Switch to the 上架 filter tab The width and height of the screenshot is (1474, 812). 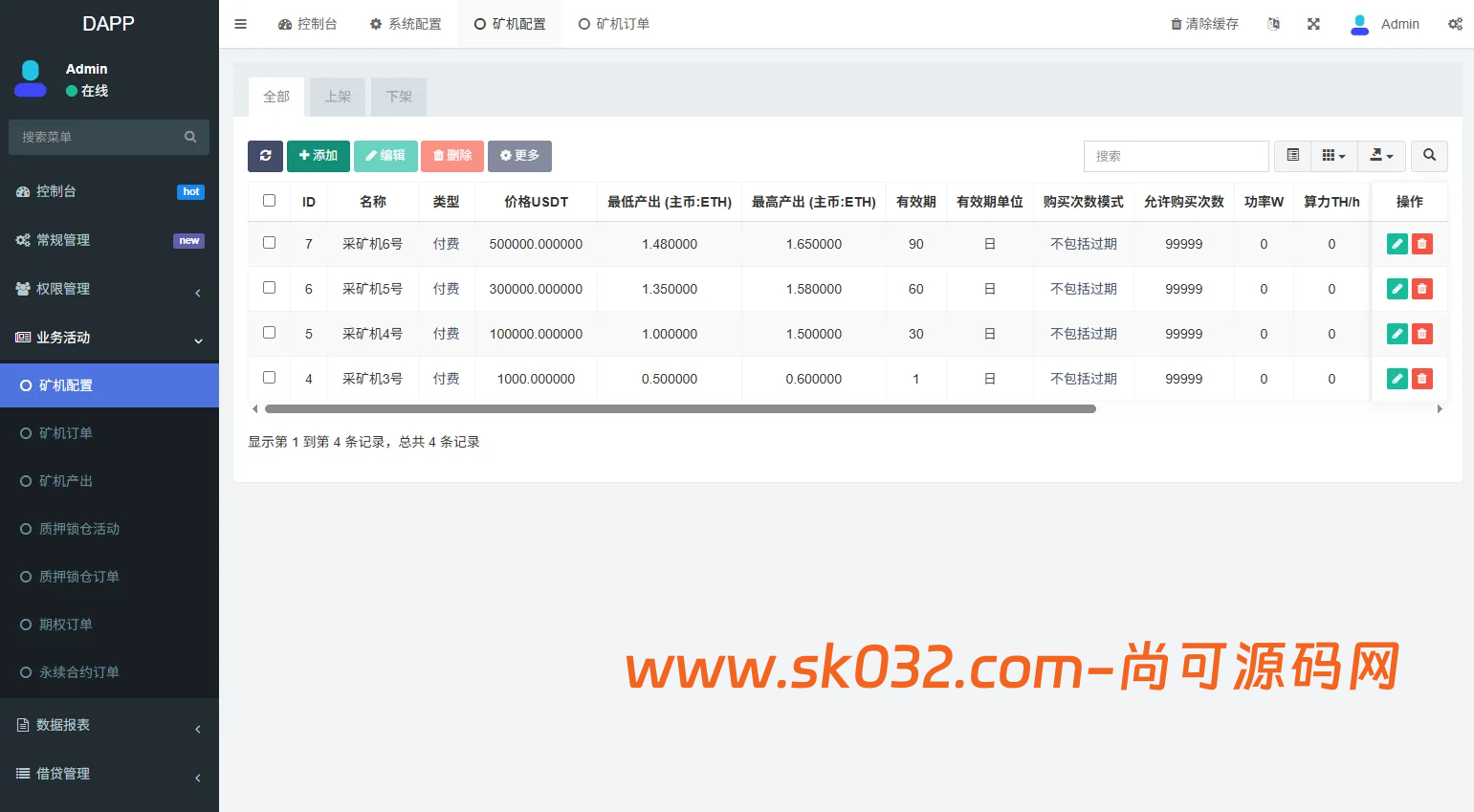[x=338, y=97]
